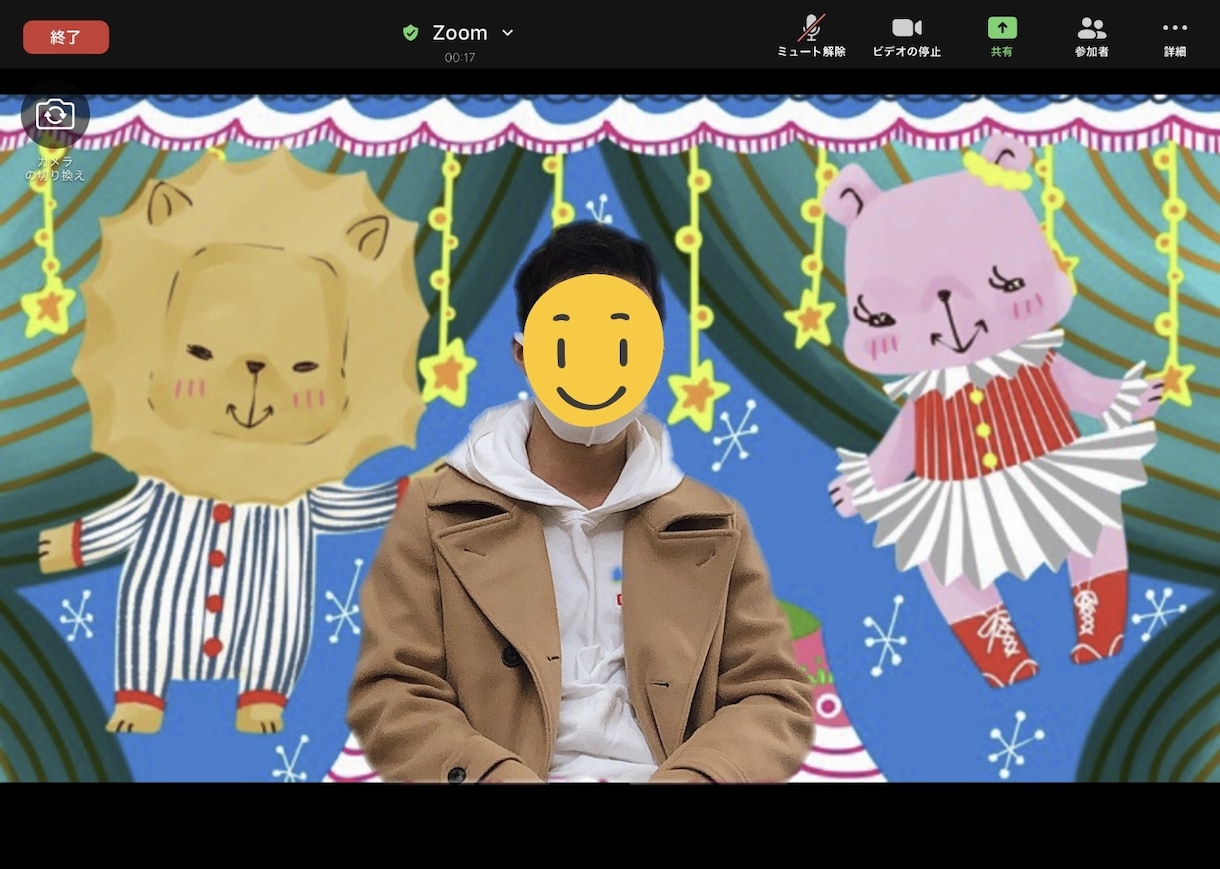The width and height of the screenshot is (1220, 869).
Task: Click the 00:17 meeting timer text
Action: [460, 58]
